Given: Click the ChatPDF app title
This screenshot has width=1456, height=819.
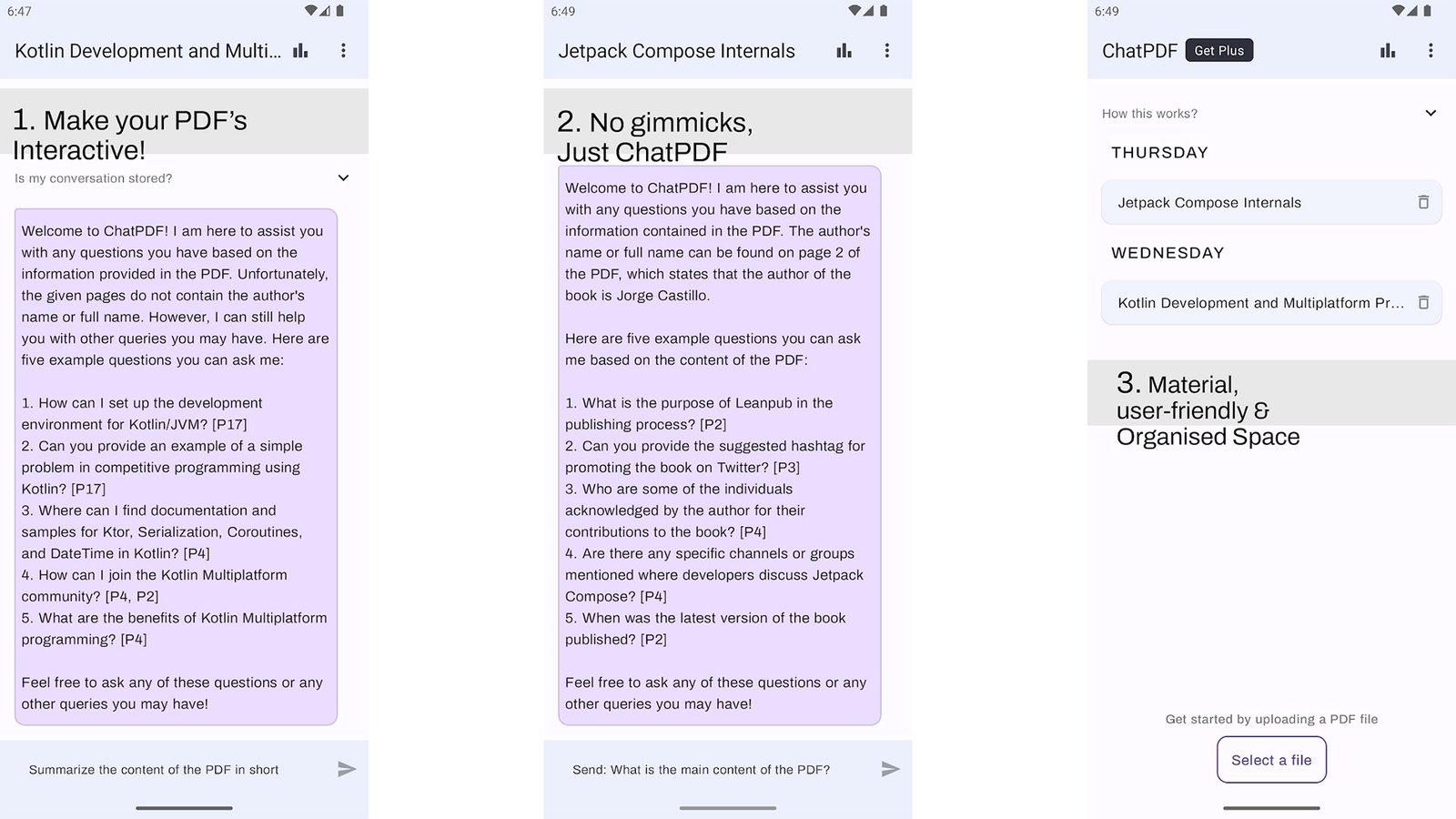Looking at the screenshot, I should click(x=1139, y=51).
